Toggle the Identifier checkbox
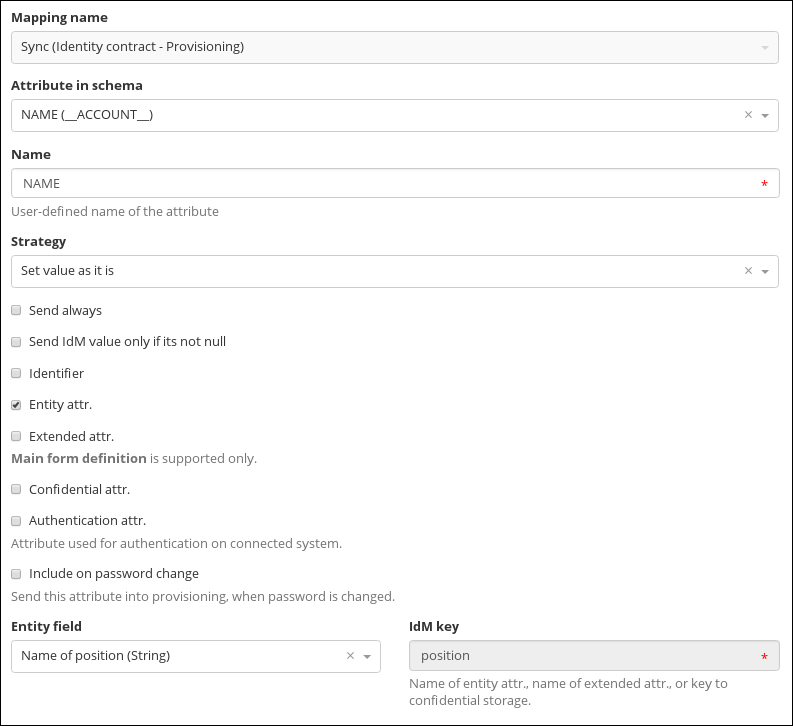Screen dimensions: 793x726 click(x=16, y=373)
